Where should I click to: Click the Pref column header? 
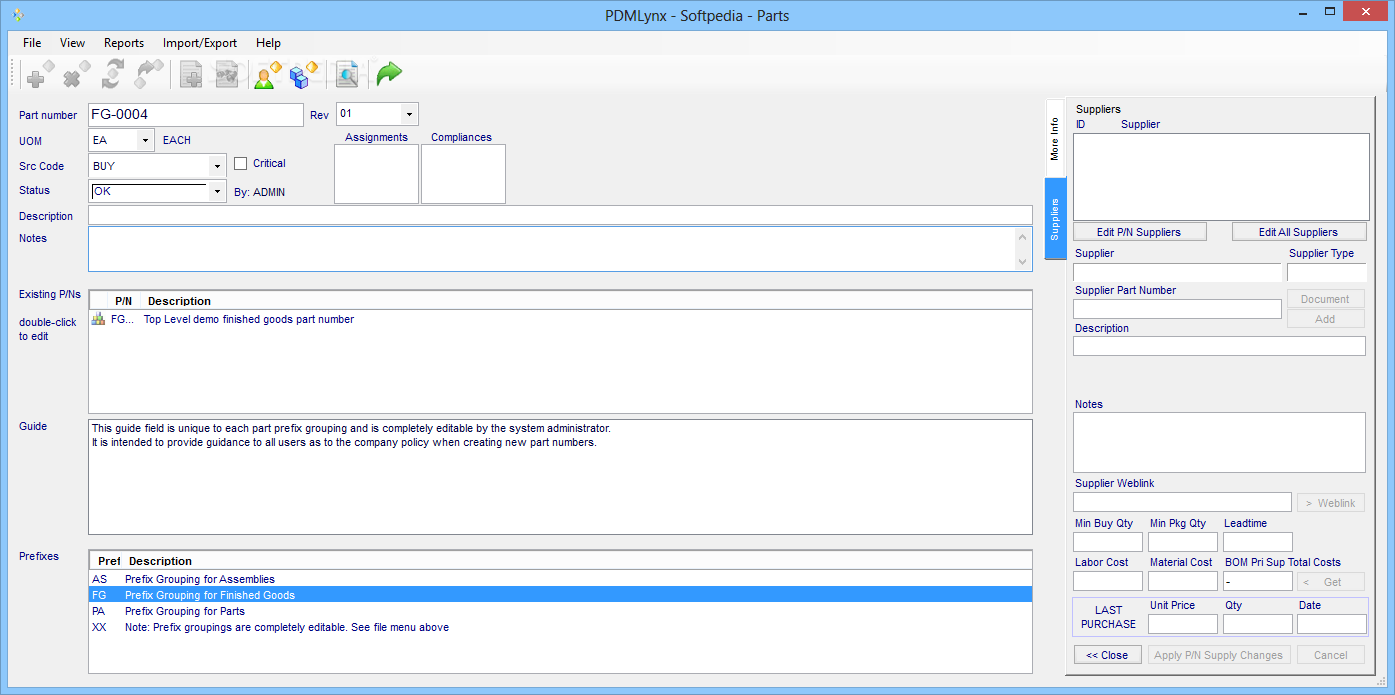[109, 561]
